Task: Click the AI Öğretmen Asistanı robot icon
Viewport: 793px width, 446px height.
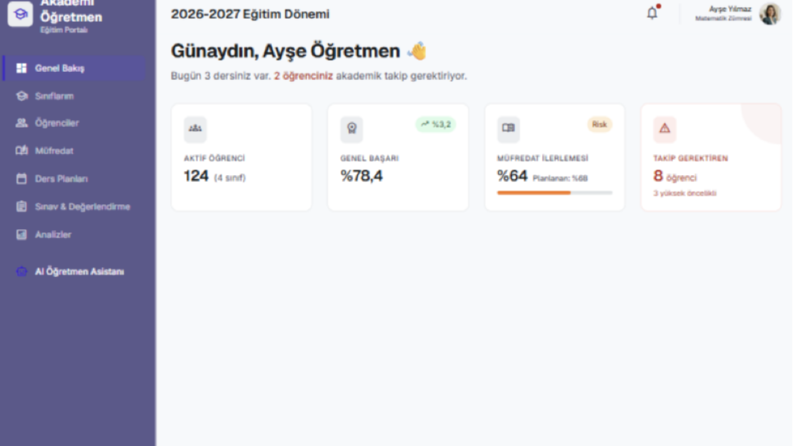Action: tap(21, 272)
